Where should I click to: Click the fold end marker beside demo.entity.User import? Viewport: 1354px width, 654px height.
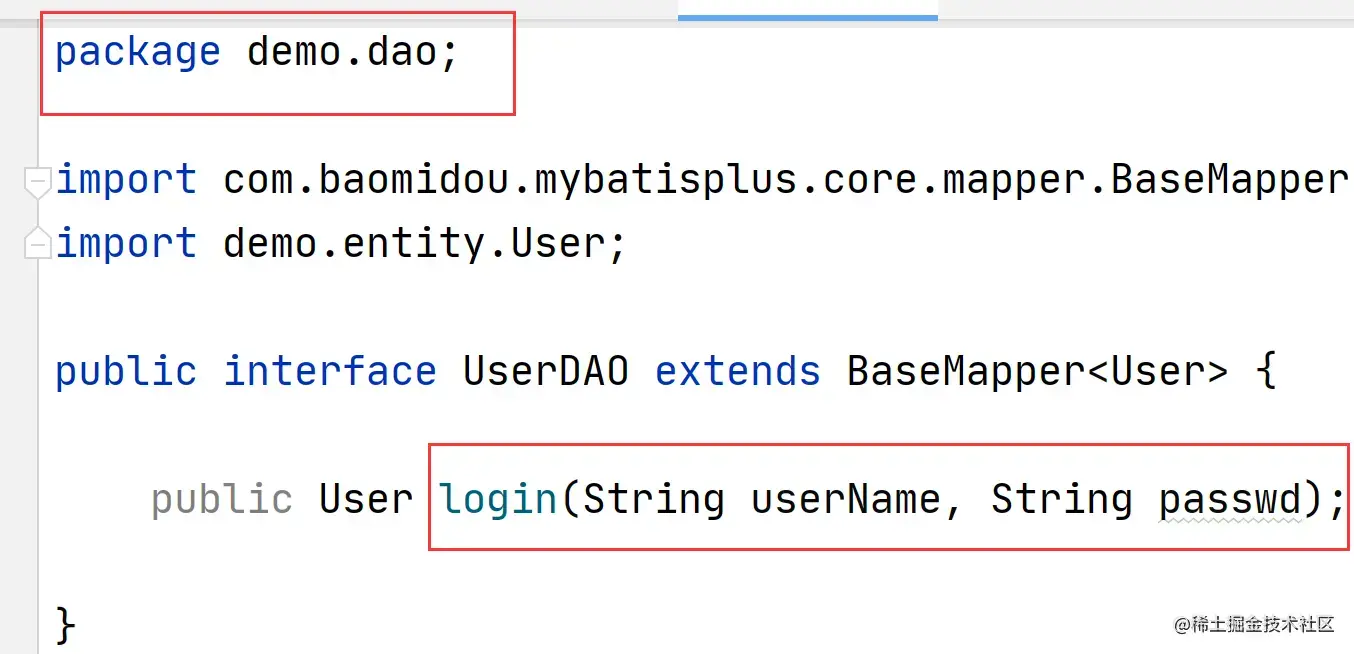(x=38, y=243)
